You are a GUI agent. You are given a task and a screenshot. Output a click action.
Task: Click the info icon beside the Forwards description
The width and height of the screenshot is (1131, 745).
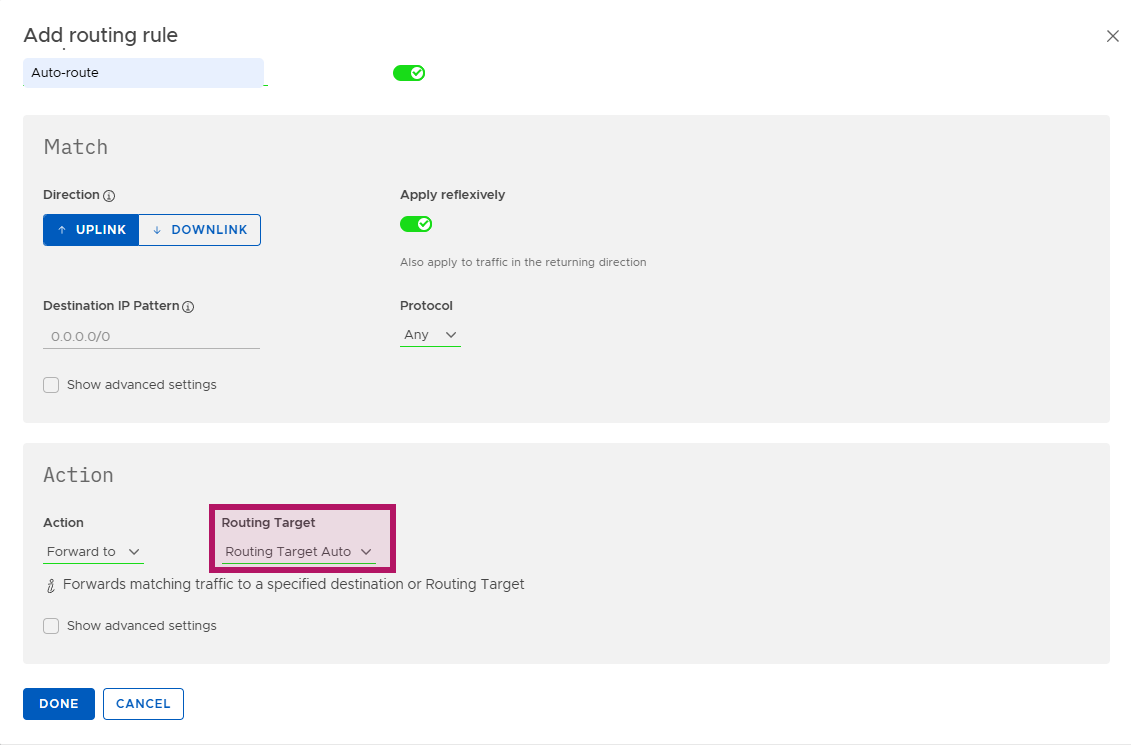click(50, 586)
